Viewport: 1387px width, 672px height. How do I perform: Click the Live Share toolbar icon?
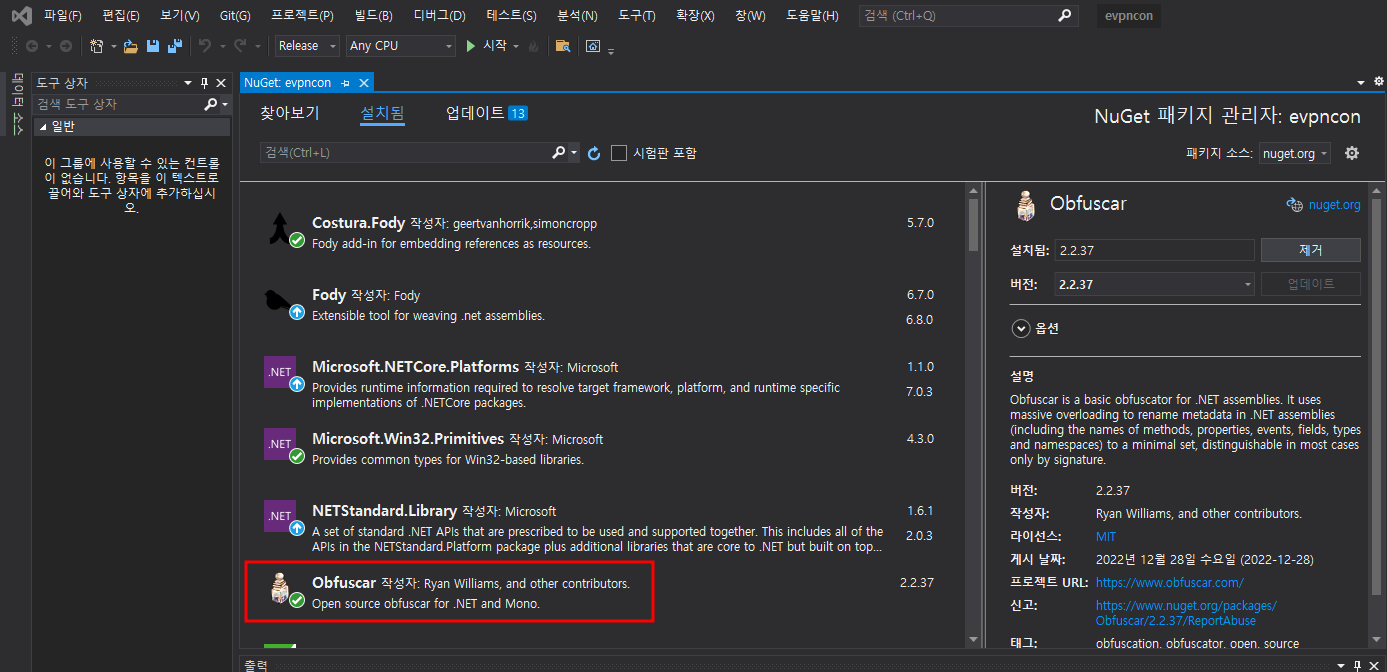click(593, 46)
